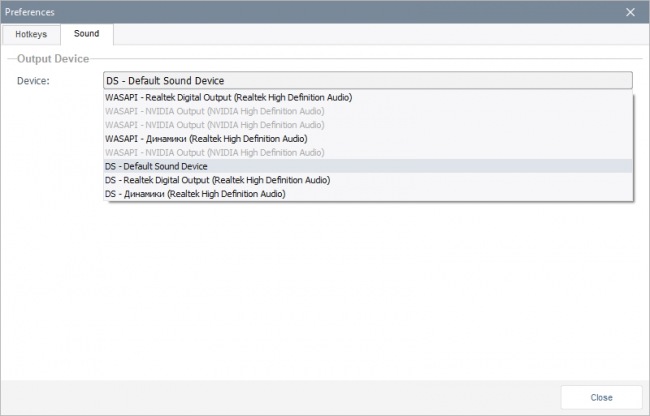Choose highlighted DS - Default Sound Device option
The width and height of the screenshot is (650, 416).
point(368,166)
